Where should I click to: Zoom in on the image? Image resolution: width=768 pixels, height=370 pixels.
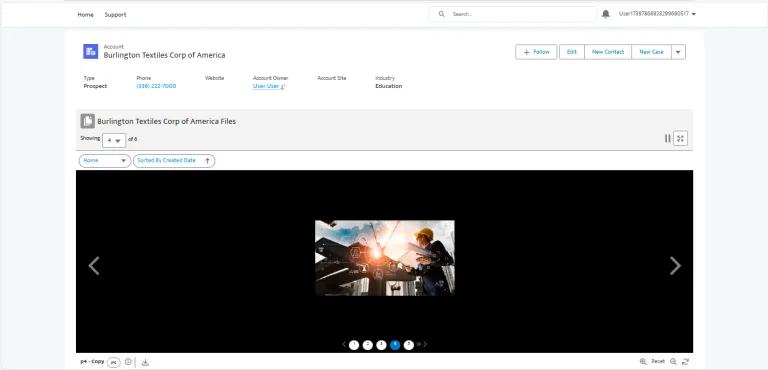[643, 362]
